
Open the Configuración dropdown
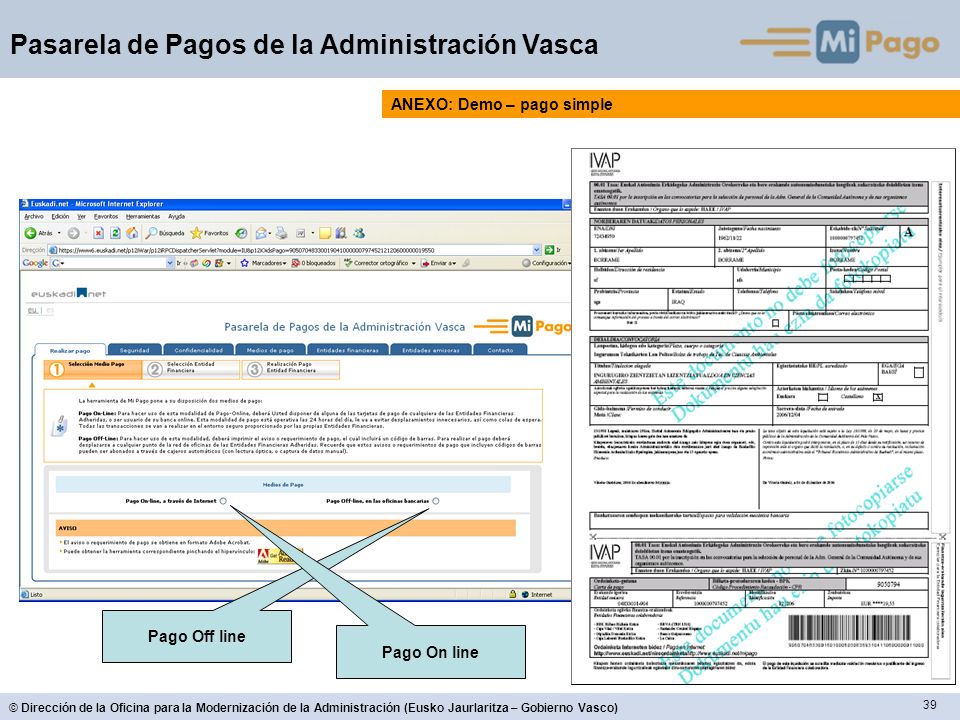569,263
